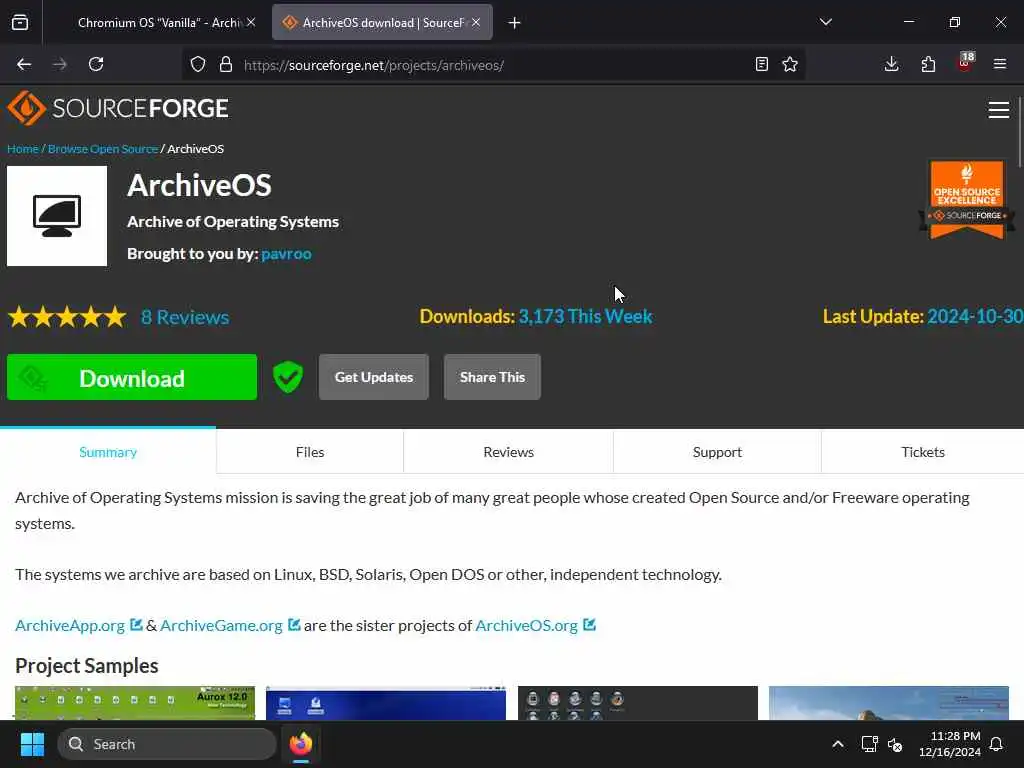Open the Summary tab
This screenshot has width=1024, height=768.
click(108, 451)
